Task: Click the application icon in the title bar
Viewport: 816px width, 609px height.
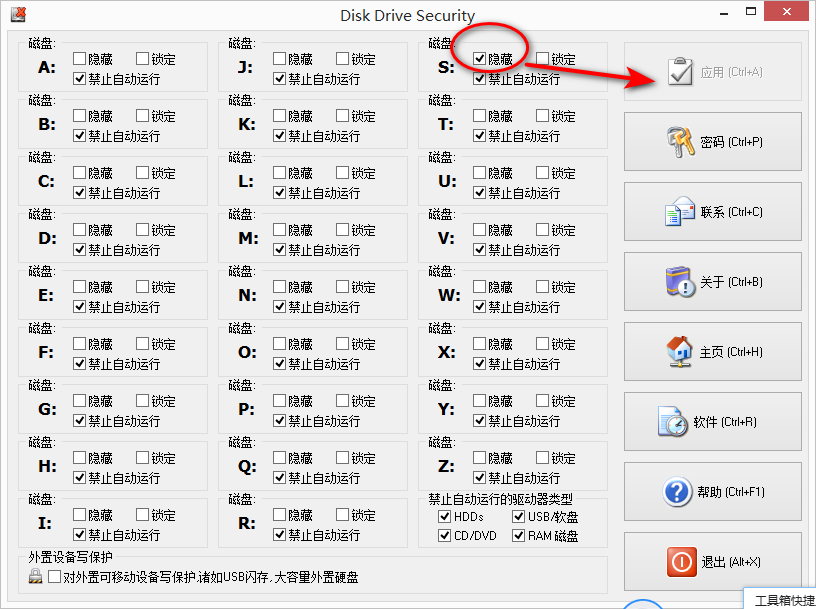Action: pyautogui.click(x=18, y=14)
